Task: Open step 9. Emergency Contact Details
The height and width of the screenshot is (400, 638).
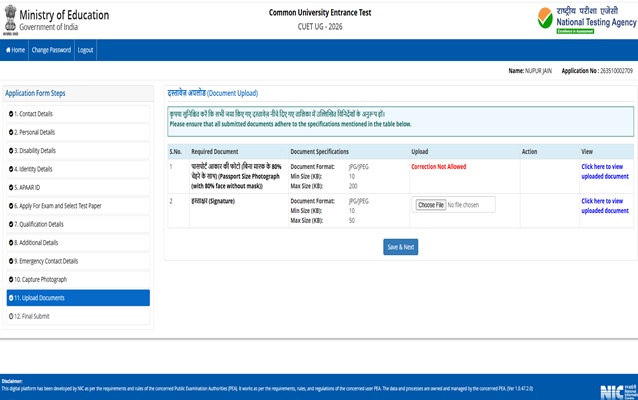Action: (78, 261)
